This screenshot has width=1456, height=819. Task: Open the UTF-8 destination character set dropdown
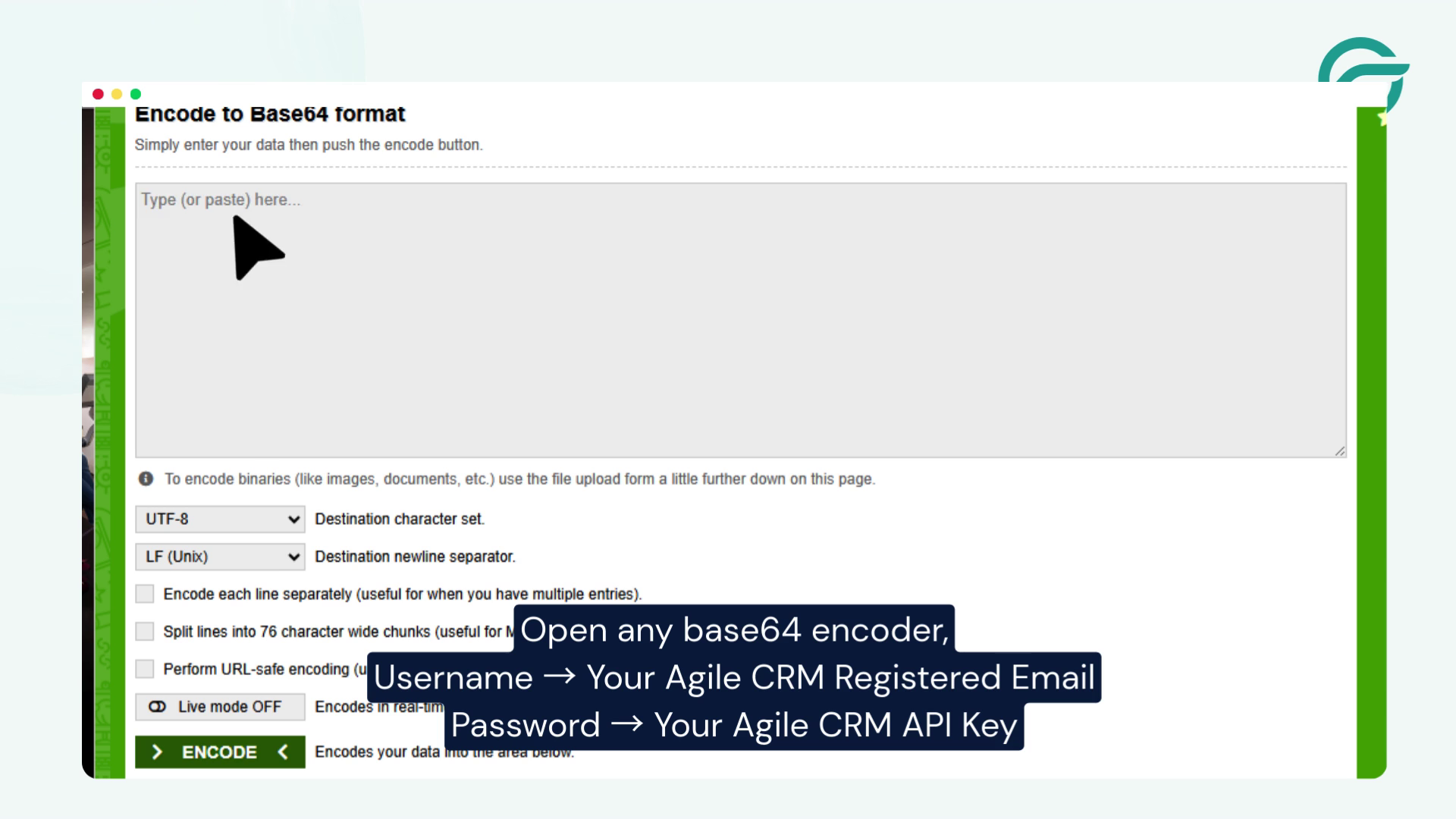click(x=219, y=519)
